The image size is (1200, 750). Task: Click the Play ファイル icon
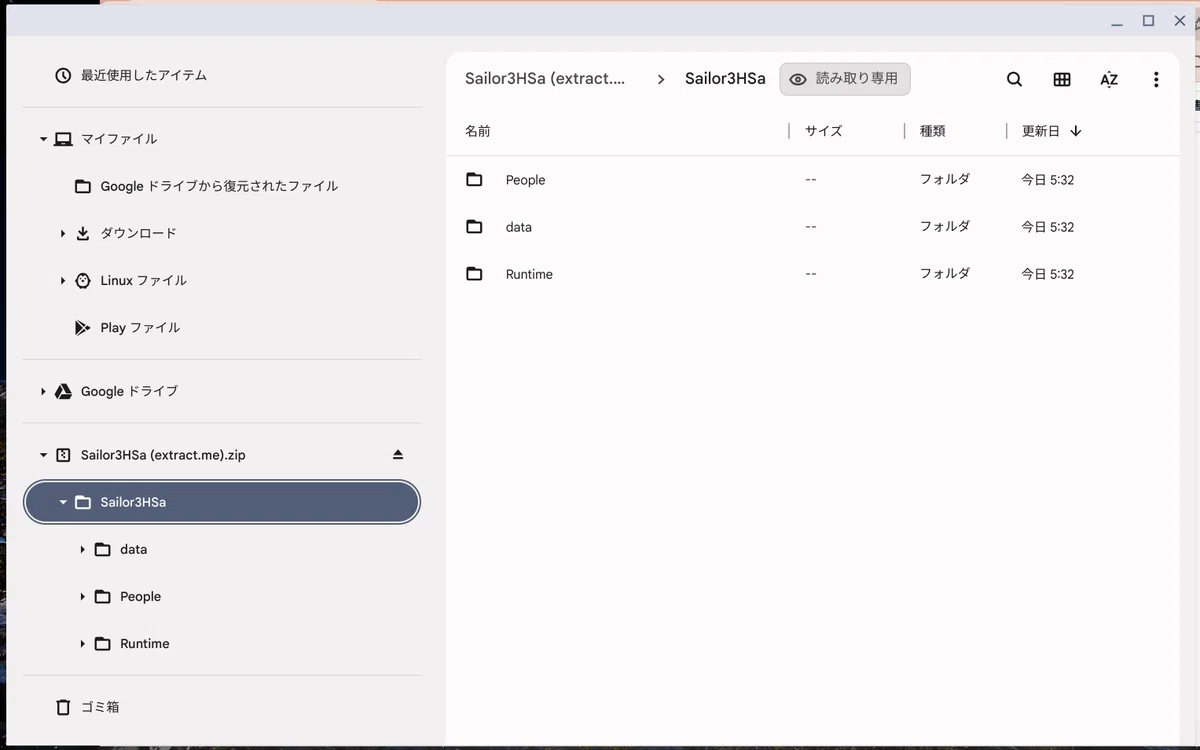coord(83,327)
